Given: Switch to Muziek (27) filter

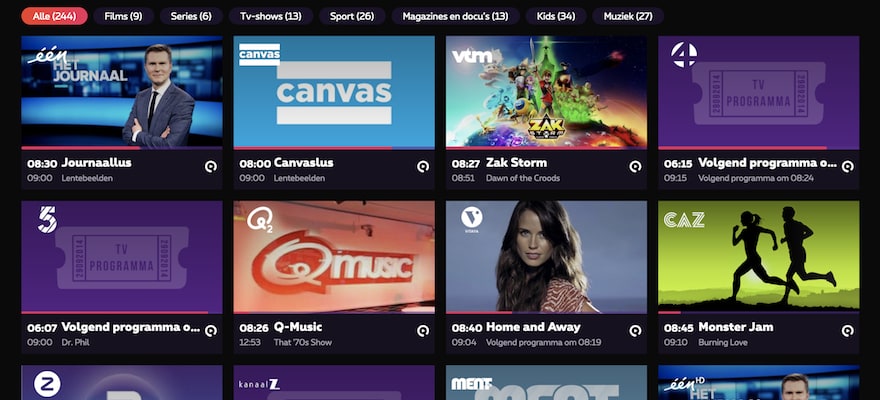Looking at the screenshot, I should (x=628, y=16).
